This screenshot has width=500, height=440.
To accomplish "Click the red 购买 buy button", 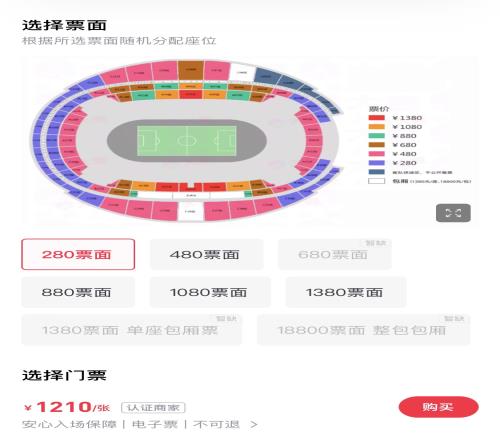I will [438, 407].
